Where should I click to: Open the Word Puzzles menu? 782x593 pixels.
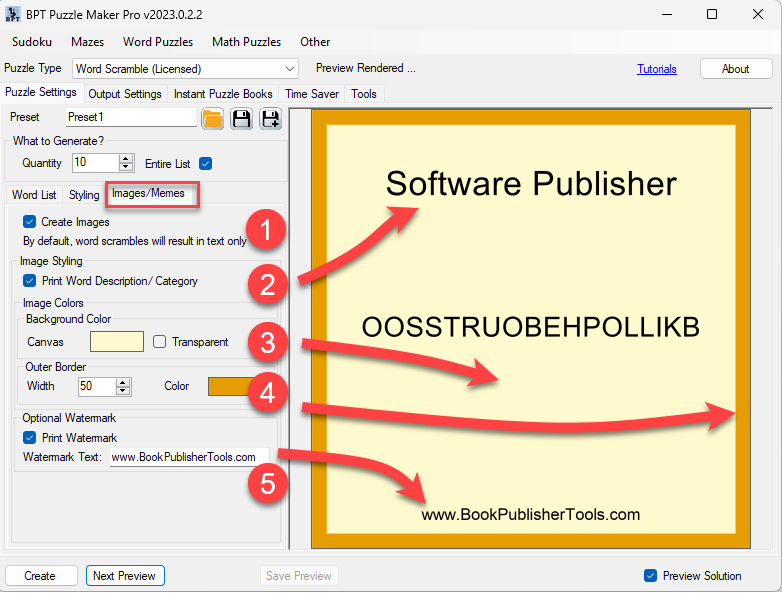pyautogui.click(x=158, y=42)
